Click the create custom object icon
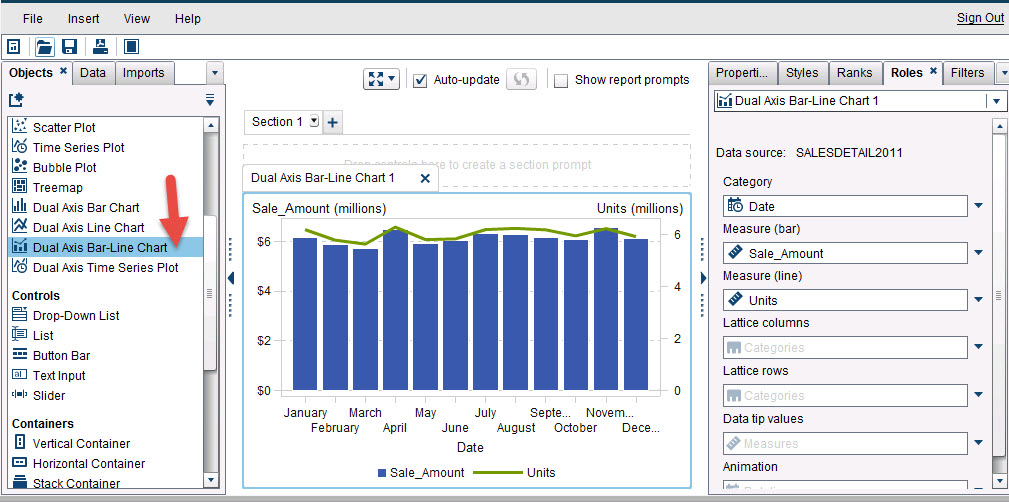The height and width of the screenshot is (502, 1009). 16,99
